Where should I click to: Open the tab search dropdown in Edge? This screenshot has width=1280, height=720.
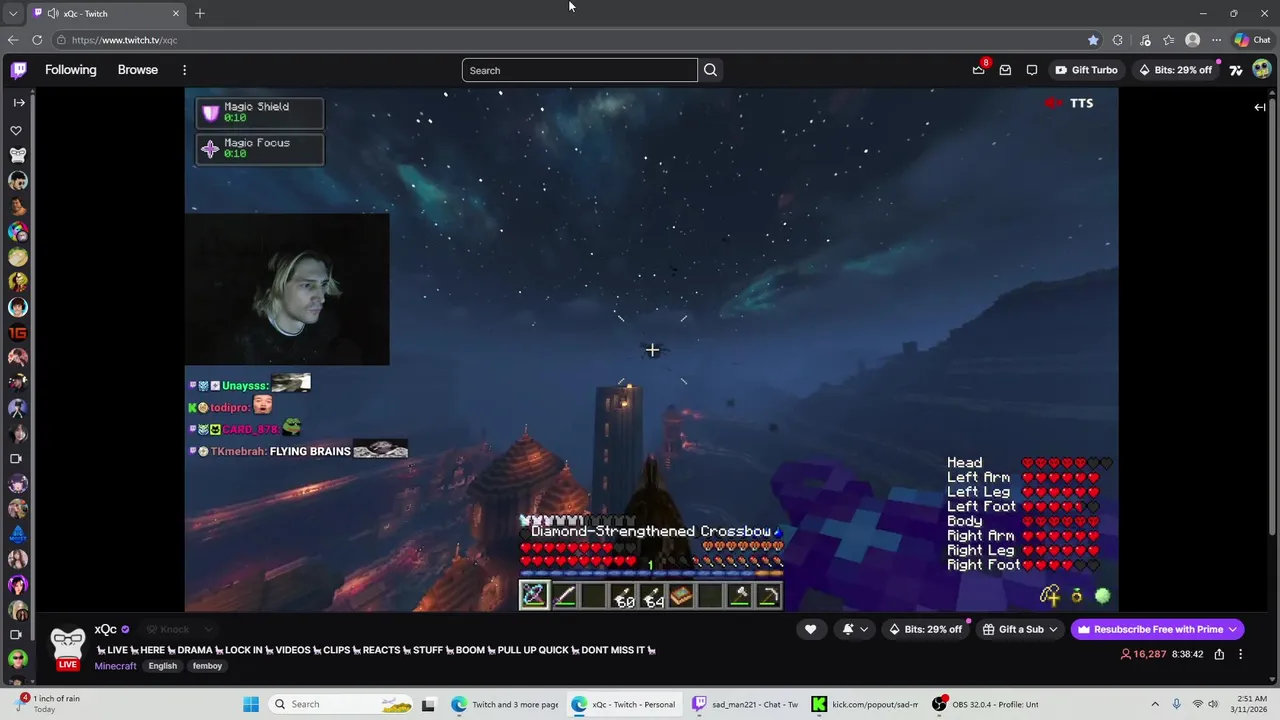pyautogui.click(x=13, y=13)
